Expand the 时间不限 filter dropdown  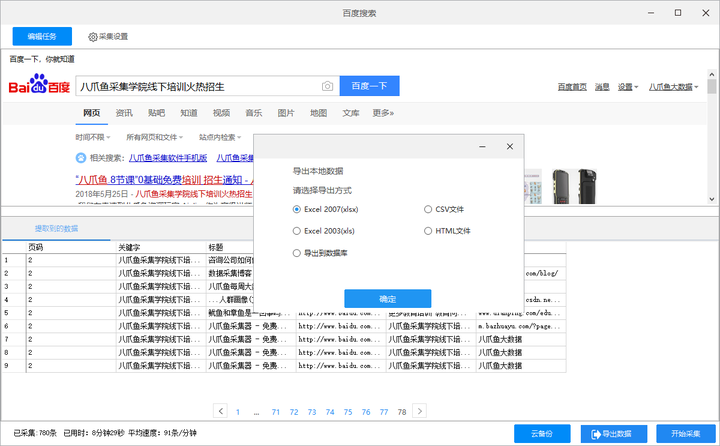tap(93, 137)
